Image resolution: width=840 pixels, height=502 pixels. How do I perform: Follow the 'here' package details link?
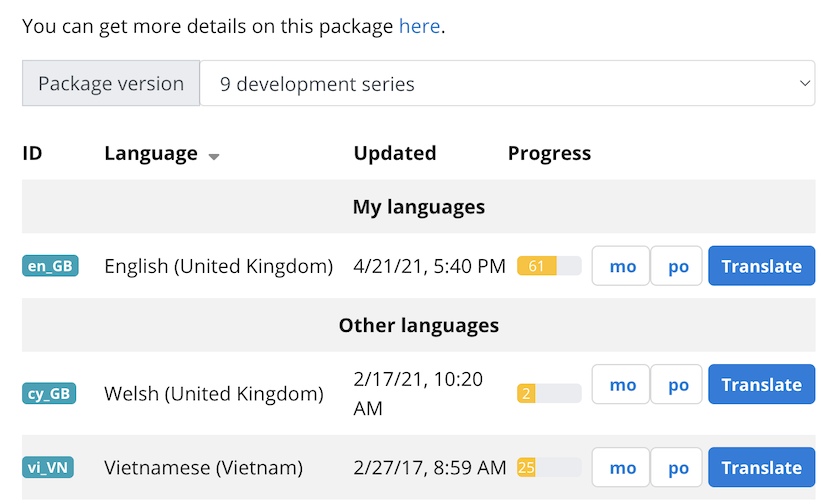(x=419, y=26)
